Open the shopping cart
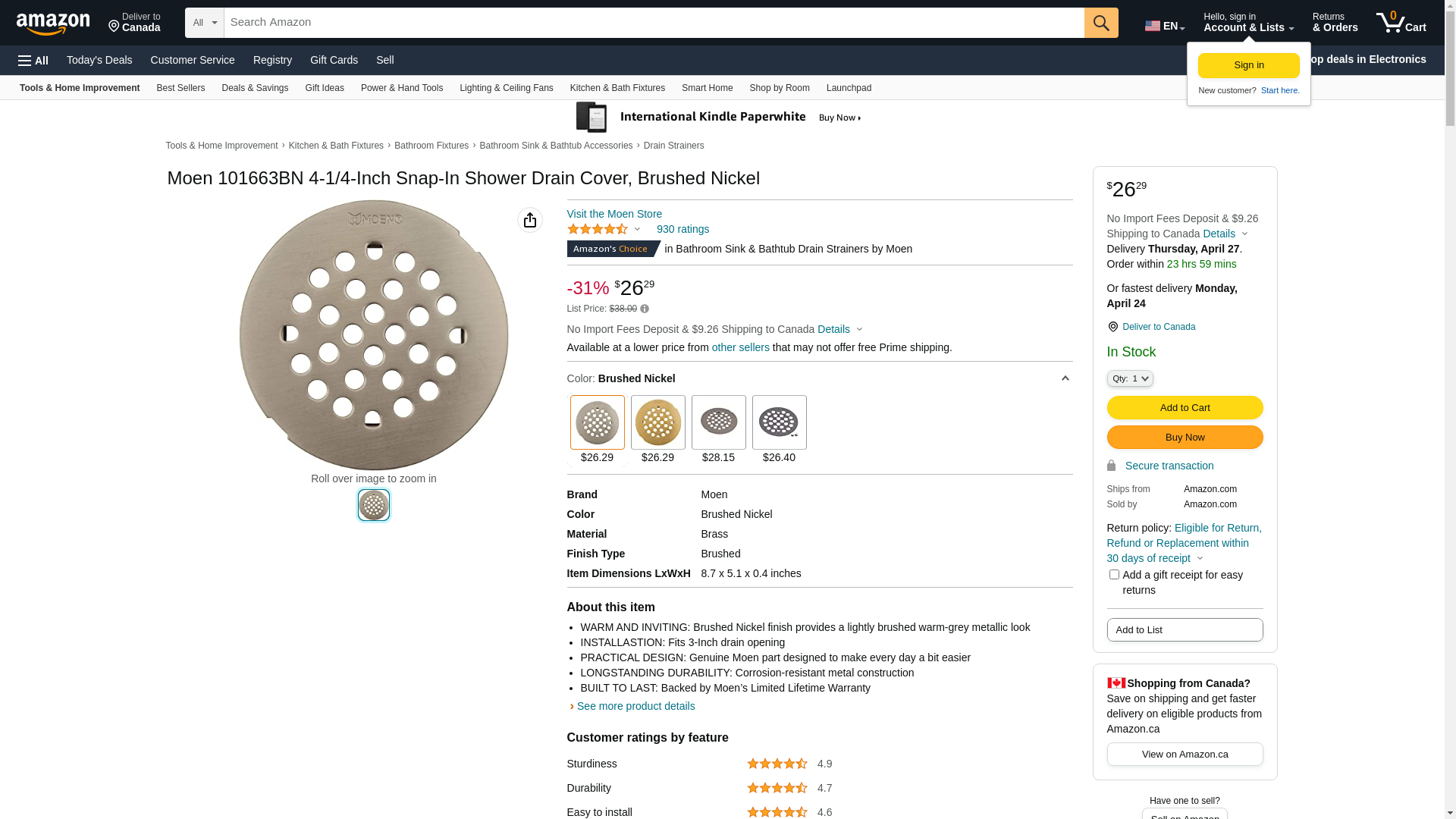Screen dimensions: 1456x819 pos(1401,23)
